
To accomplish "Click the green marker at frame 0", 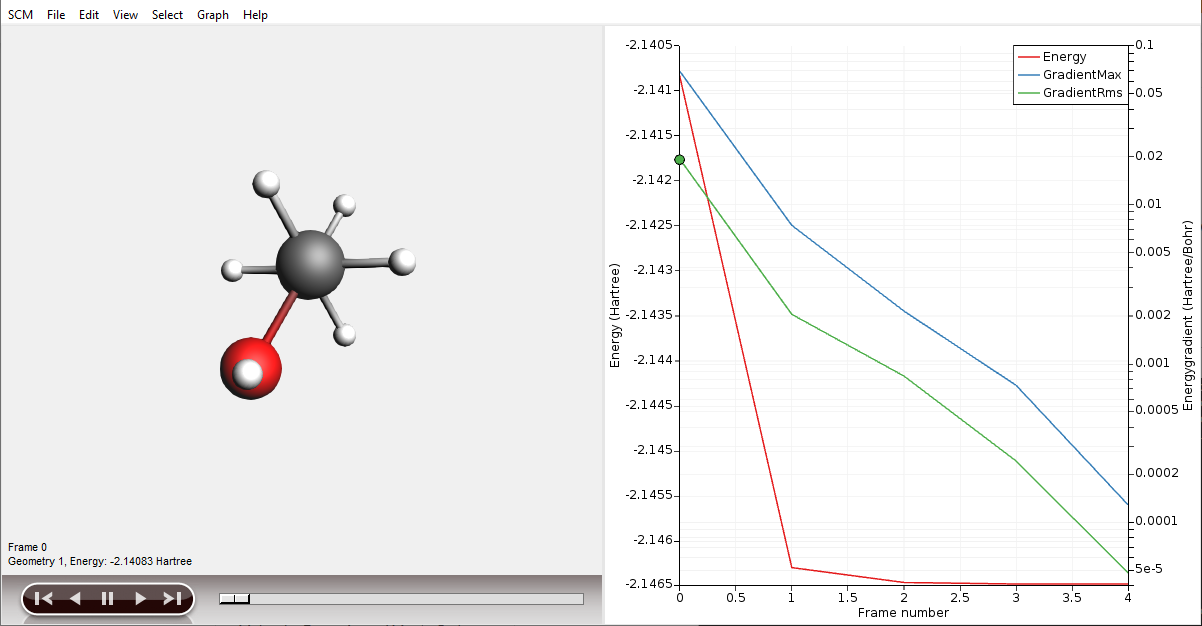I will [x=680, y=158].
